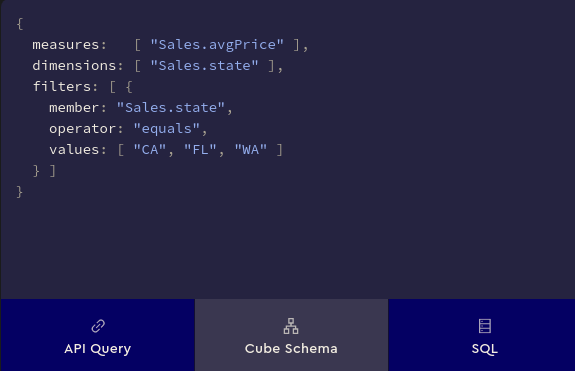This screenshot has height=371, width=575.
Task: Click the member key in the code
Action: point(74,108)
